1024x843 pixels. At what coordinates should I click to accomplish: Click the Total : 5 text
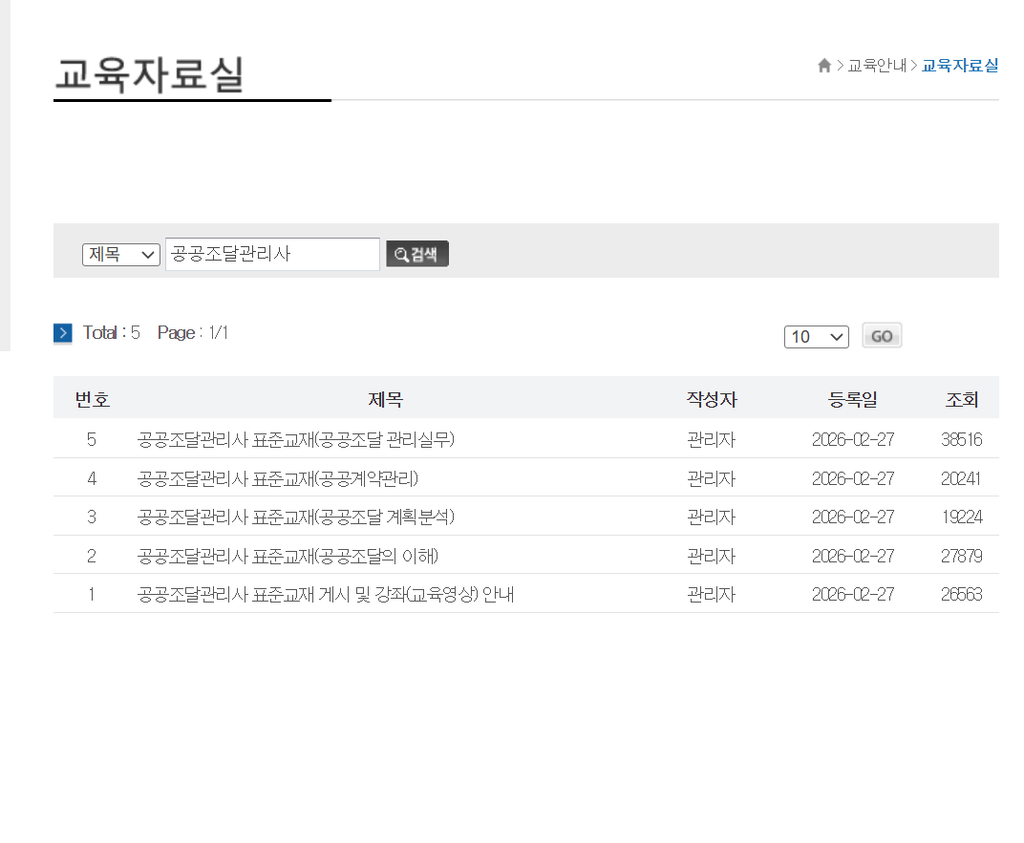(111, 333)
